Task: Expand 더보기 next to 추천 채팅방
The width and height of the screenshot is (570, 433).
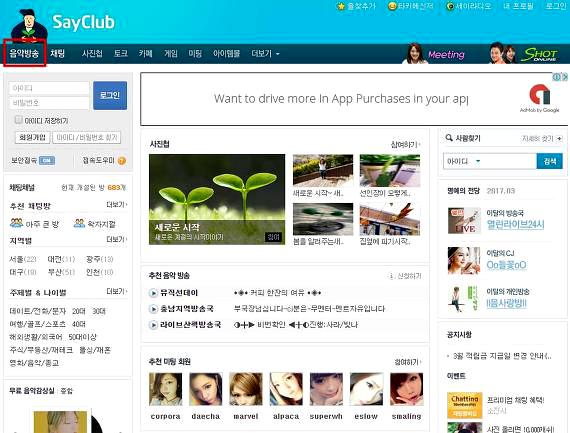Action: click(117, 205)
